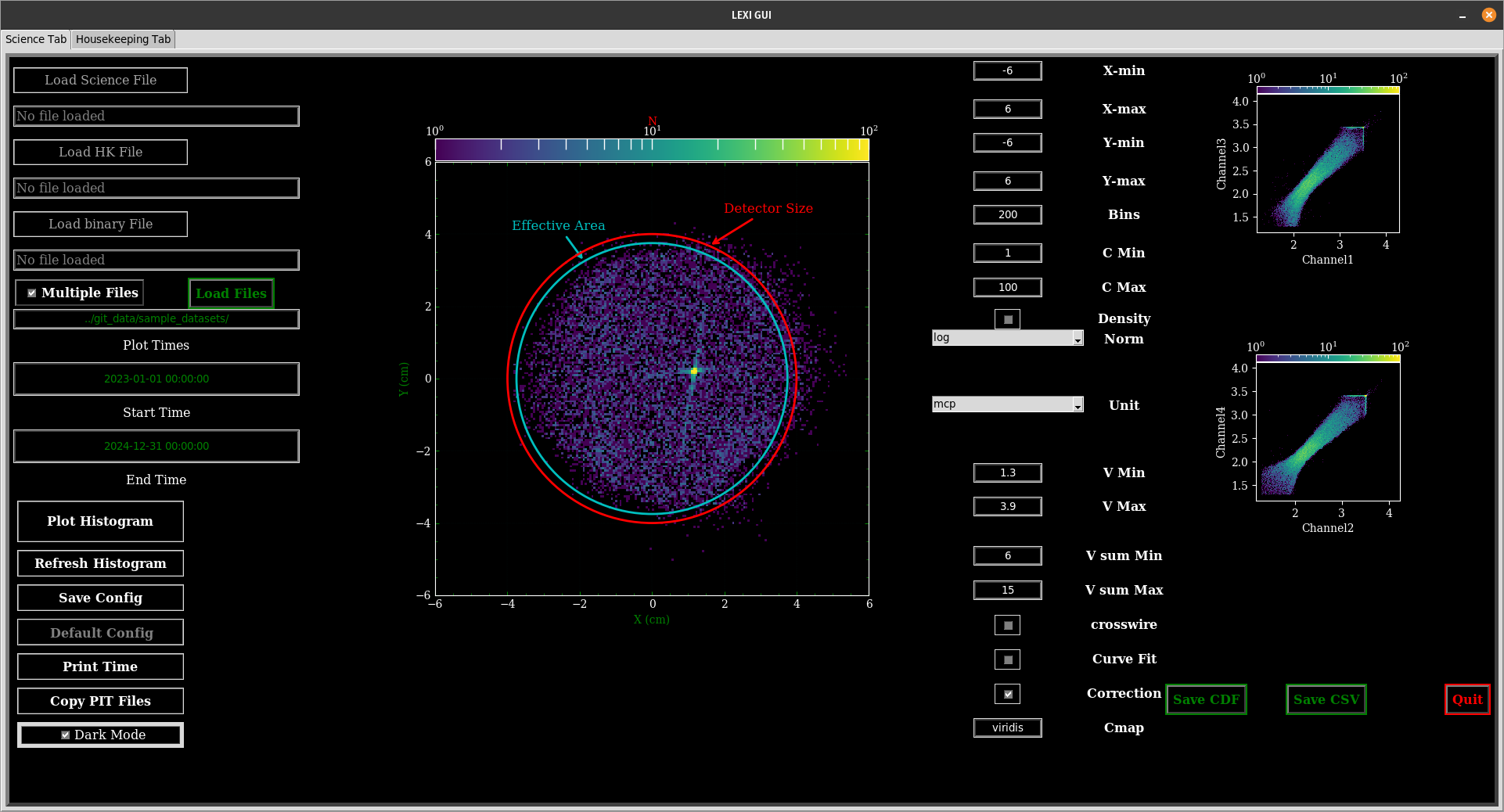Enable the crosswire checkbox
Viewport: 1504px width, 812px height.
(1008, 625)
